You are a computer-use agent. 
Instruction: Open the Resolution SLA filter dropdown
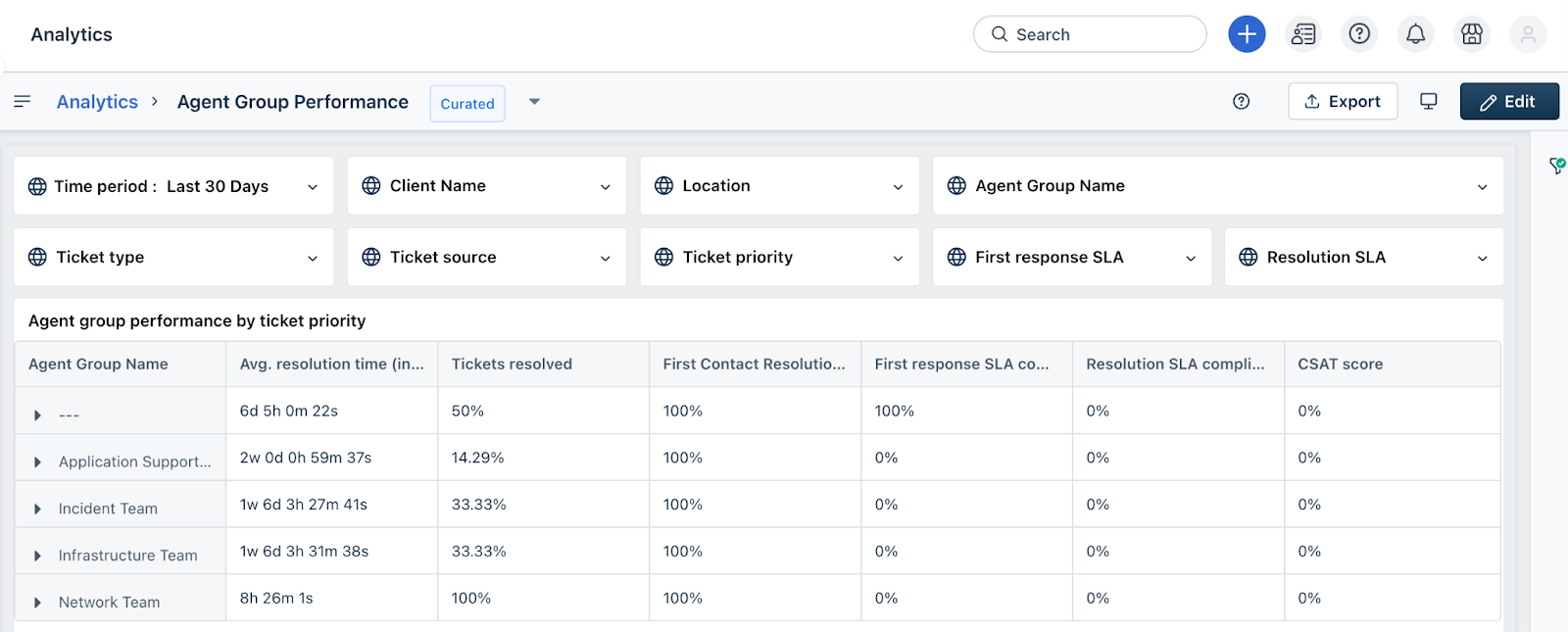pyautogui.click(x=1363, y=258)
